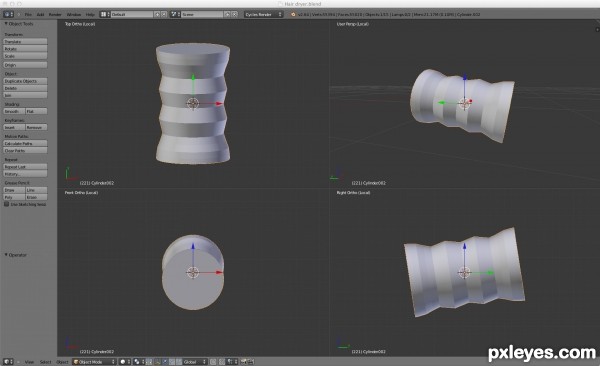Screen dimensions: 600x366
Task: Open the History... dropdown
Action: pos(25,174)
